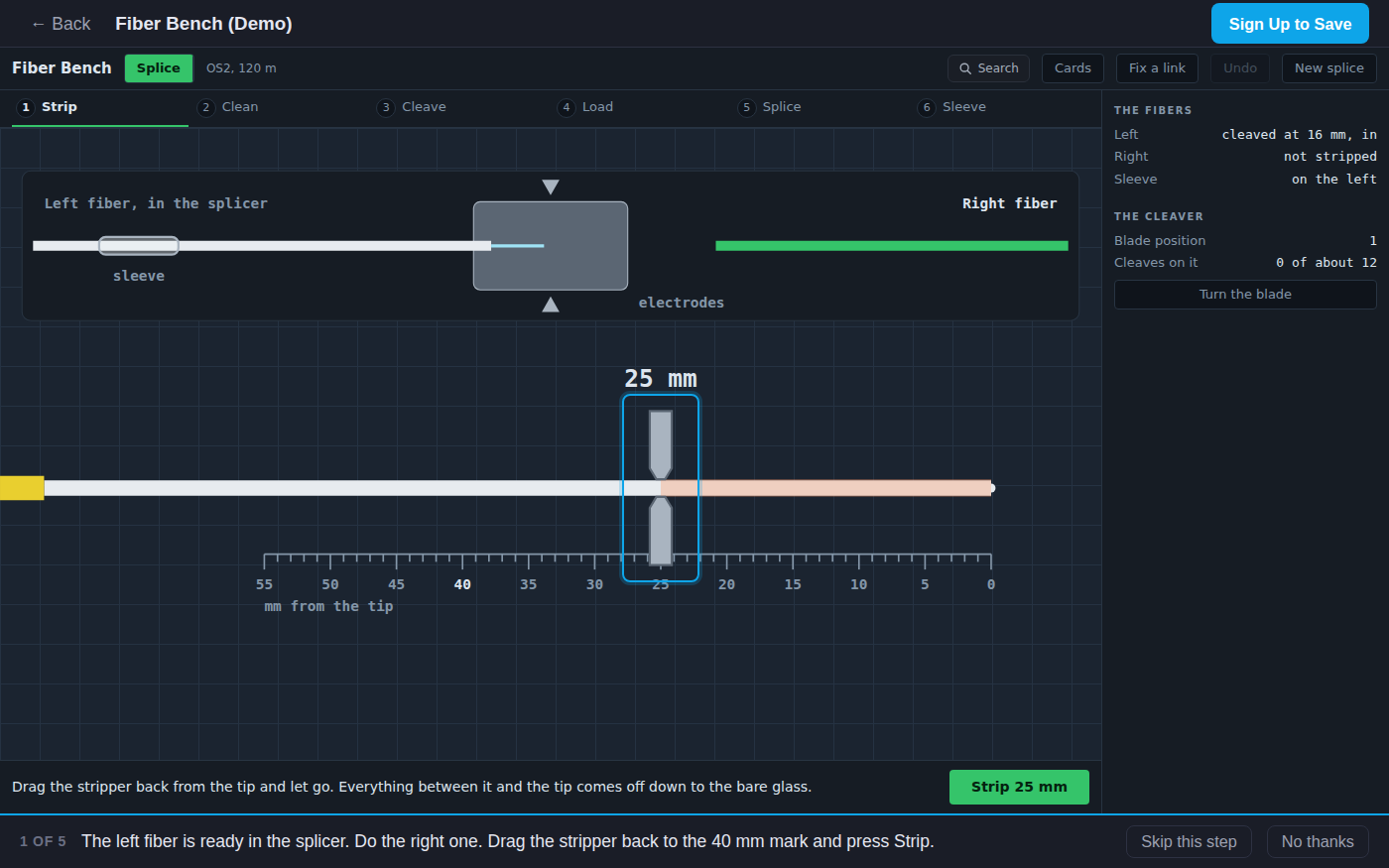Click the top electrode triangle
The width and height of the screenshot is (1389, 868).
point(551,187)
